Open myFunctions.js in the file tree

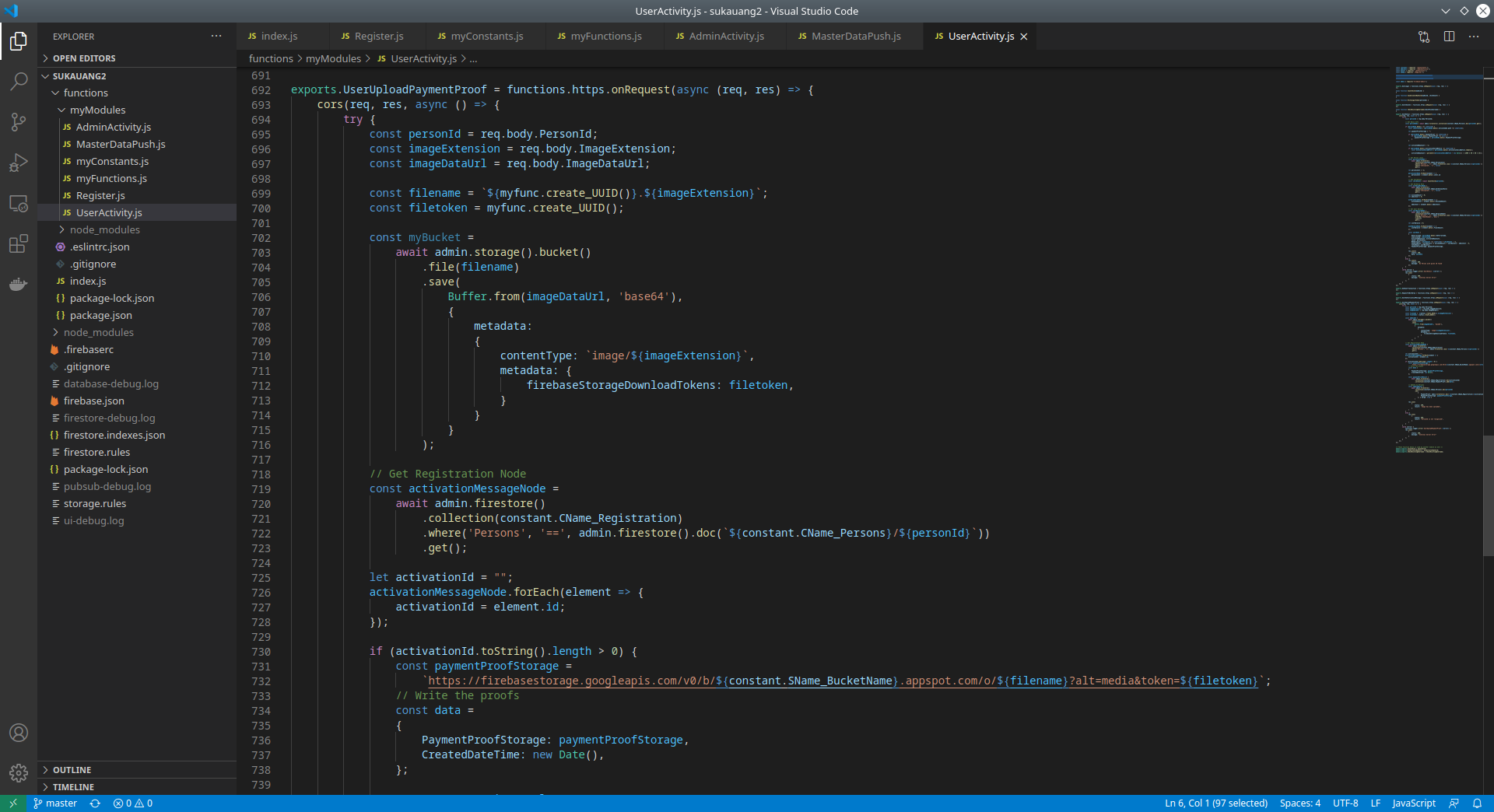click(137, 179)
